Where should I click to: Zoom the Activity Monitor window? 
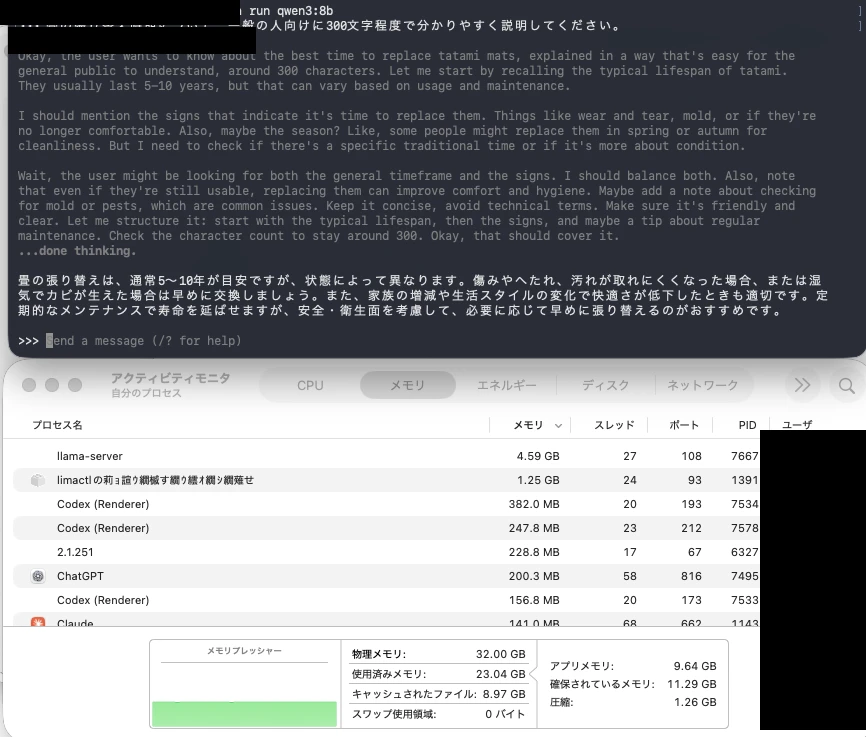75,385
